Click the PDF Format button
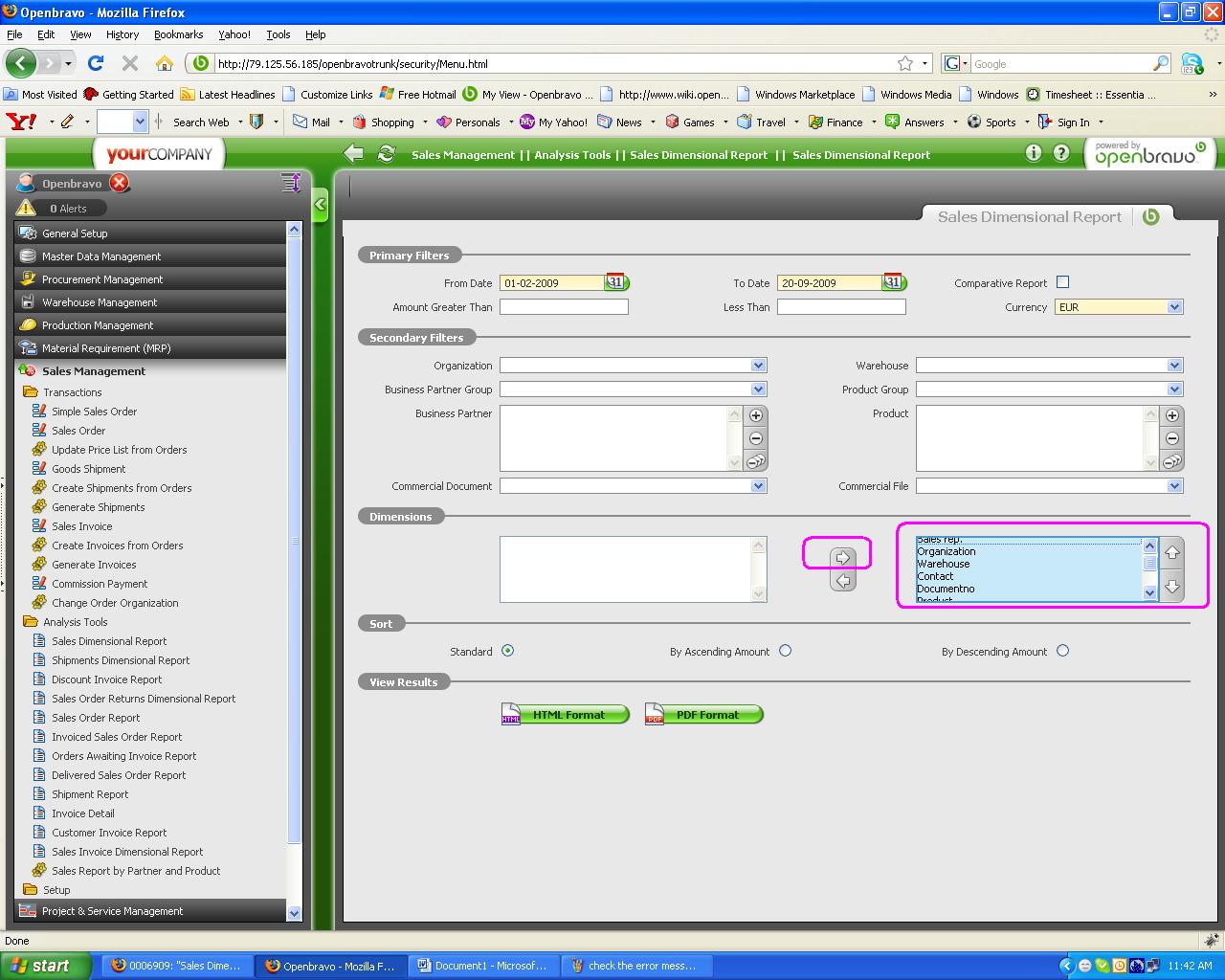The image size is (1225, 980). (x=705, y=715)
